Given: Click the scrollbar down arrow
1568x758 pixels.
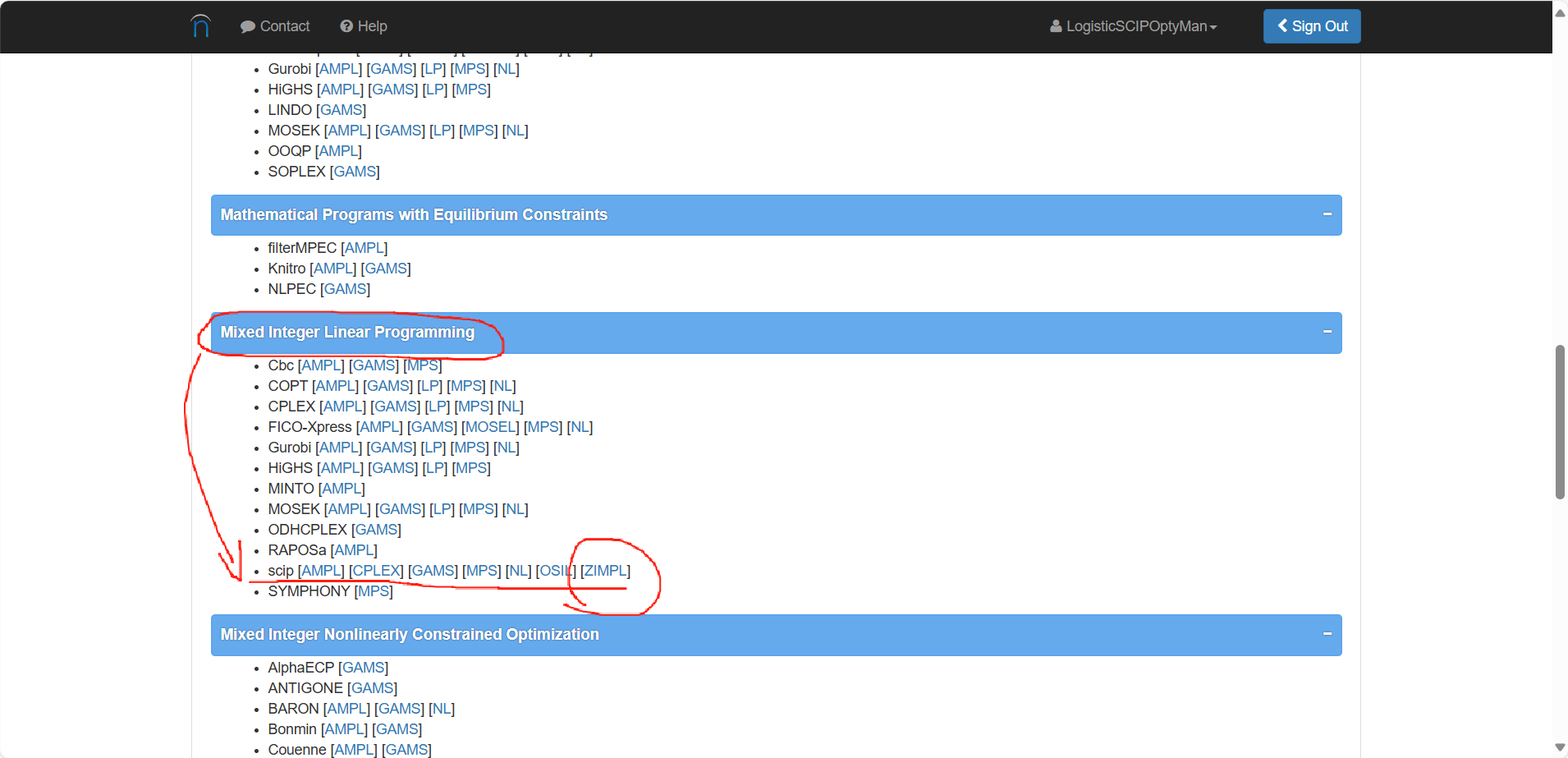Looking at the screenshot, I should click(x=1560, y=747).
